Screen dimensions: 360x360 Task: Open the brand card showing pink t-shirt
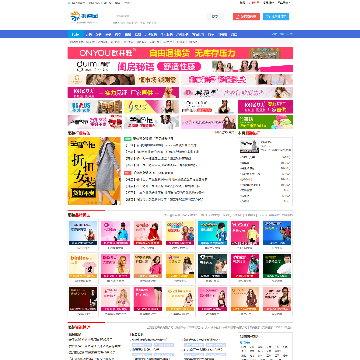coord(83,266)
